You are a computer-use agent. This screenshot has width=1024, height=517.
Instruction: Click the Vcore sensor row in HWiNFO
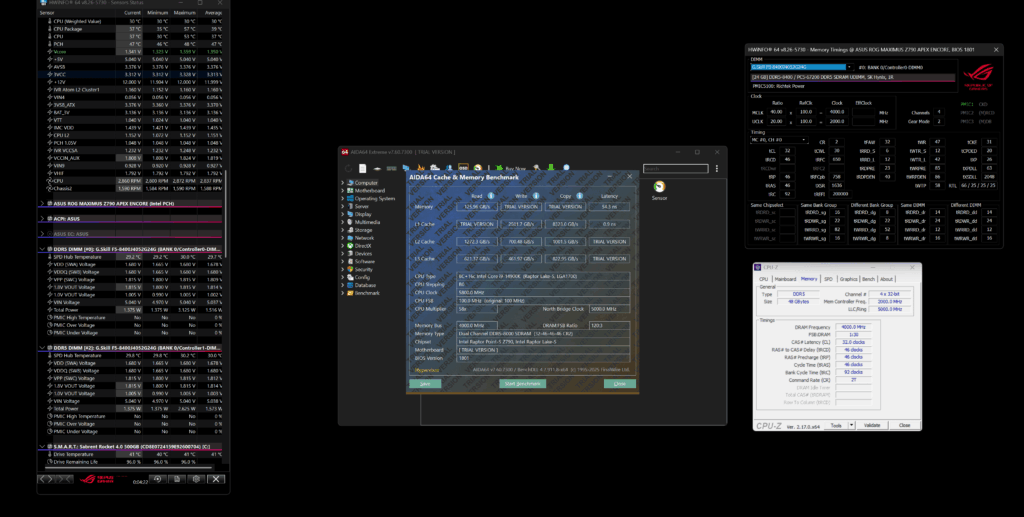(x=131, y=52)
